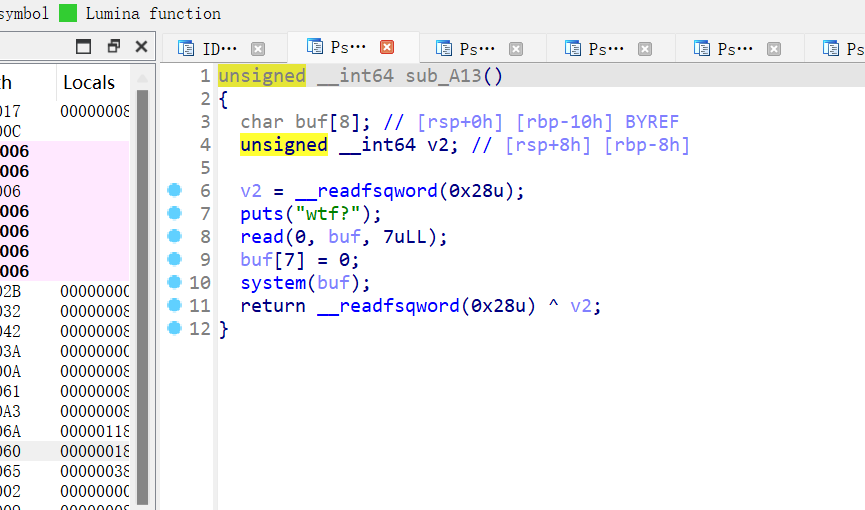The width and height of the screenshot is (865, 510).
Task: Click the Locals column header
Action: [x=89, y=83]
